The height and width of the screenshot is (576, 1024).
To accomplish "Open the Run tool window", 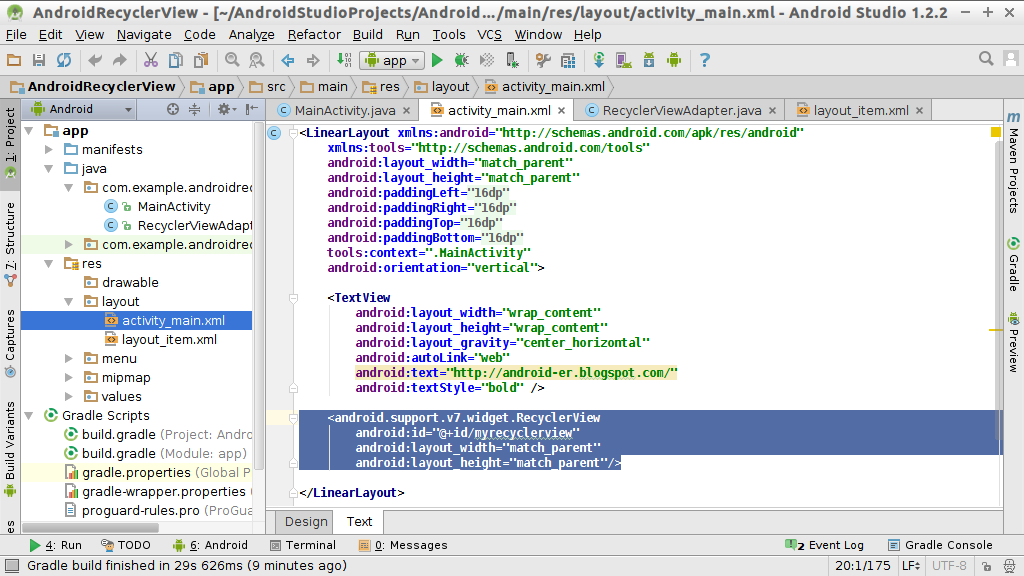I will click(x=56, y=545).
